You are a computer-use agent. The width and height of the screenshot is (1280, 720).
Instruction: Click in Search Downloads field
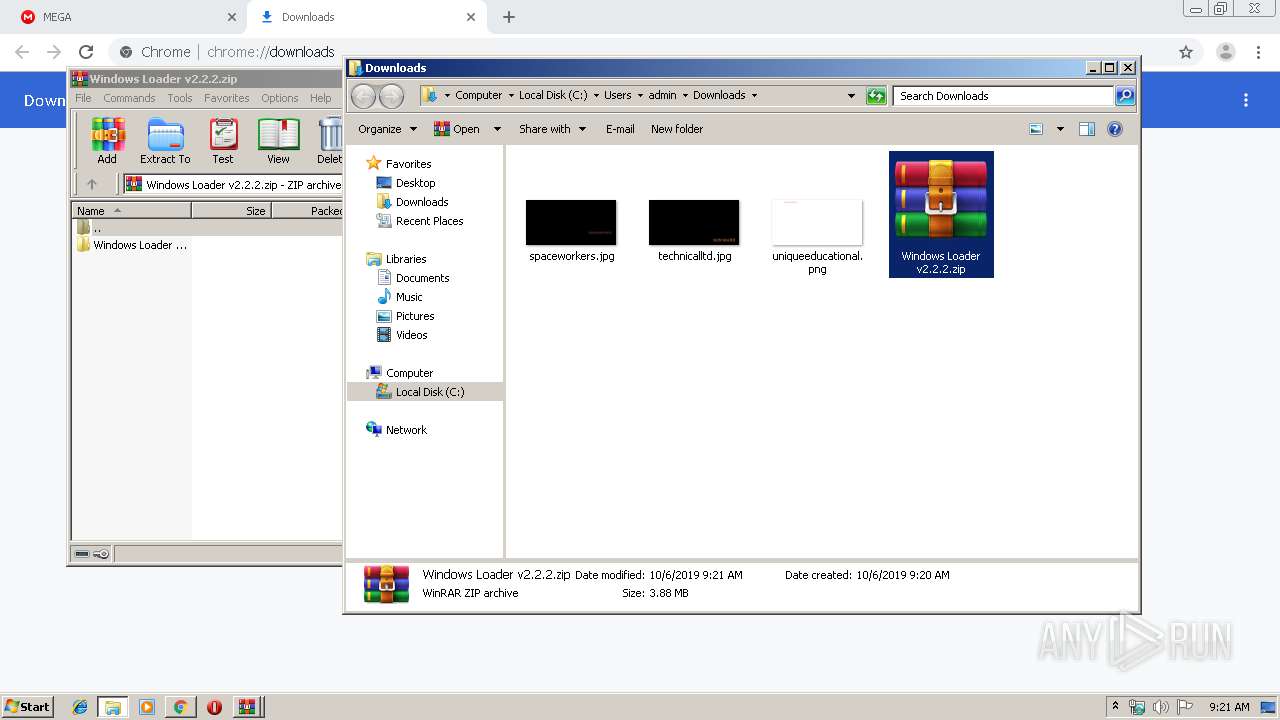[x=1003, y=96]
